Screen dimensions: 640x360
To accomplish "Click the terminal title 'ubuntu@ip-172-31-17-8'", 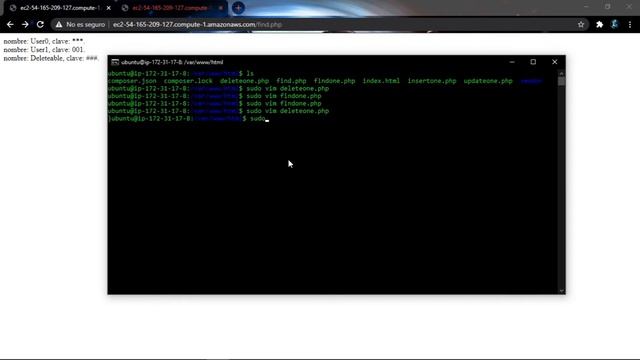I will tap(172, 62).
